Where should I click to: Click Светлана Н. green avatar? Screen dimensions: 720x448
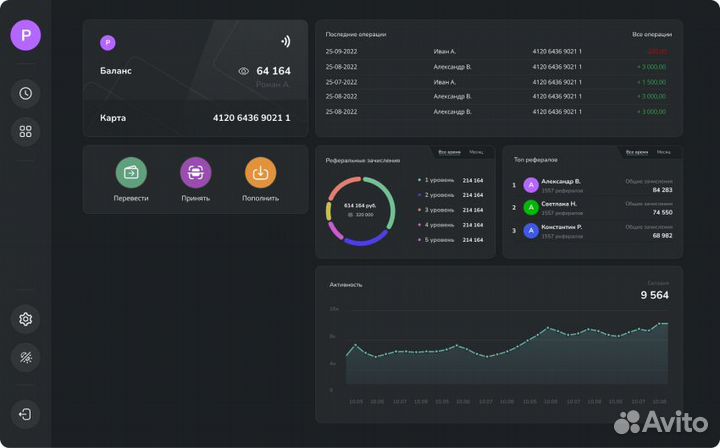pyautogui.click(x=531, y=207)
